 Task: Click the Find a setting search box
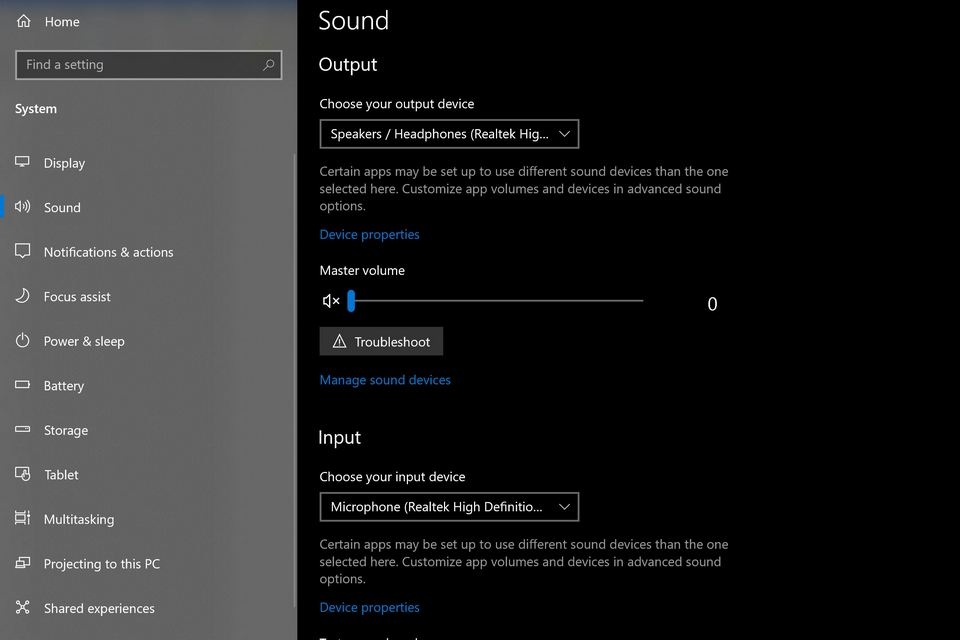coord(140,65)
